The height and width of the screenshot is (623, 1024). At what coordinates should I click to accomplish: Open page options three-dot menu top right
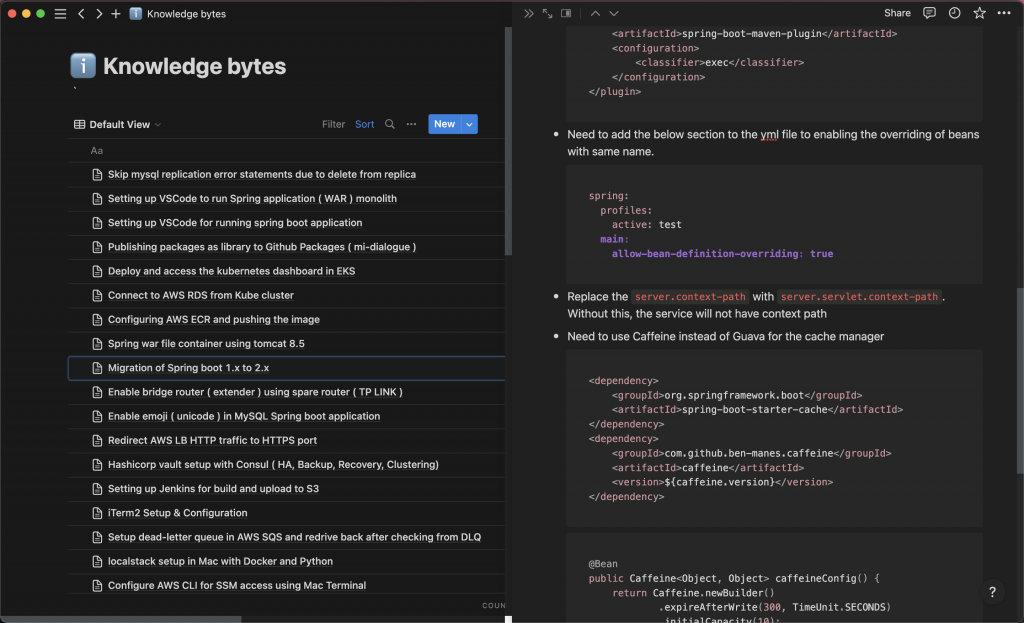[1004, 13]
